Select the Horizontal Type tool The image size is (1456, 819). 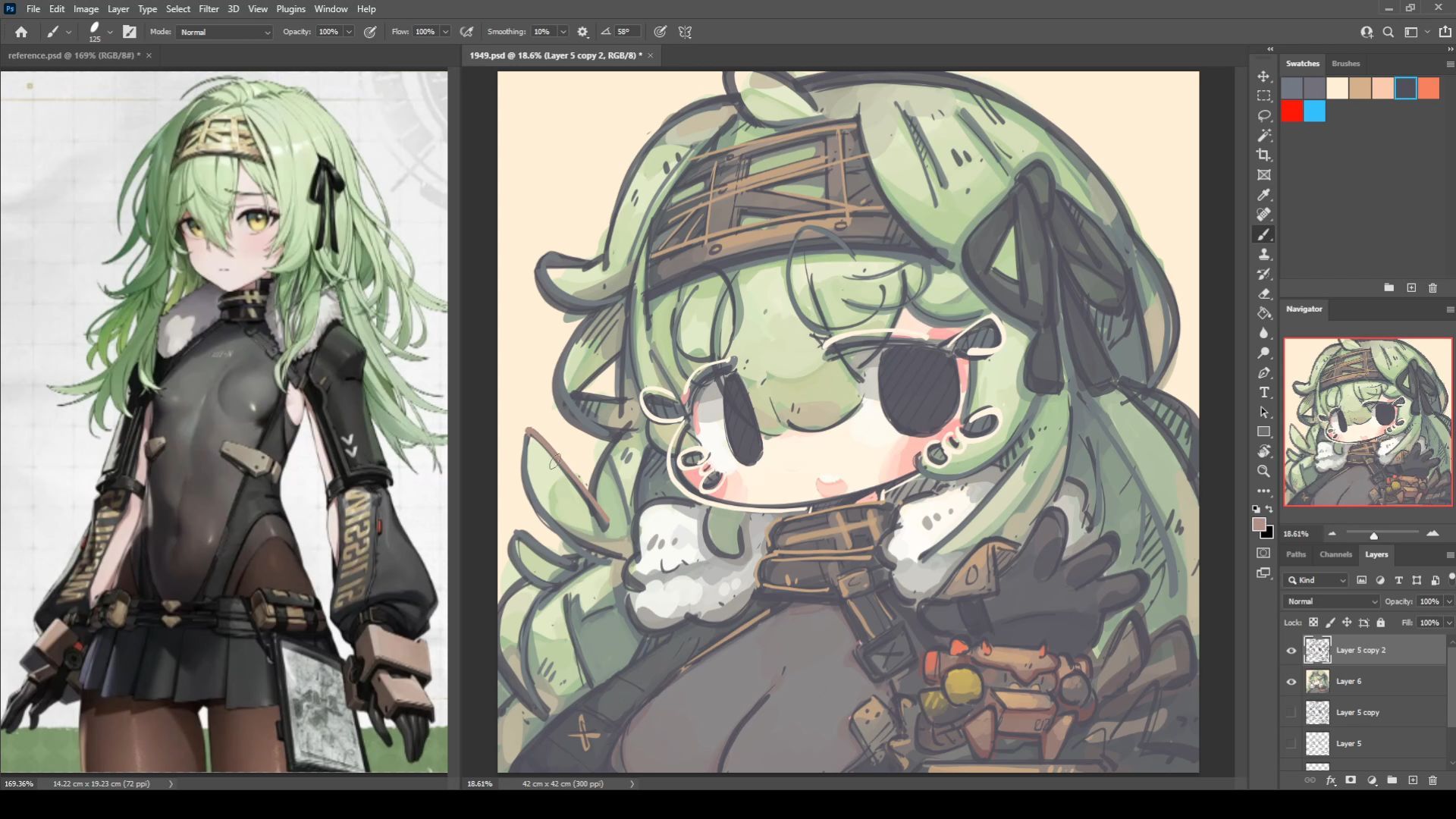click(x=1263, y=392)
